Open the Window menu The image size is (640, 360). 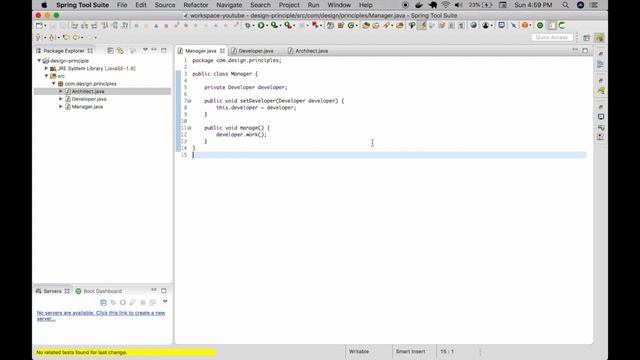click(339, 5)
